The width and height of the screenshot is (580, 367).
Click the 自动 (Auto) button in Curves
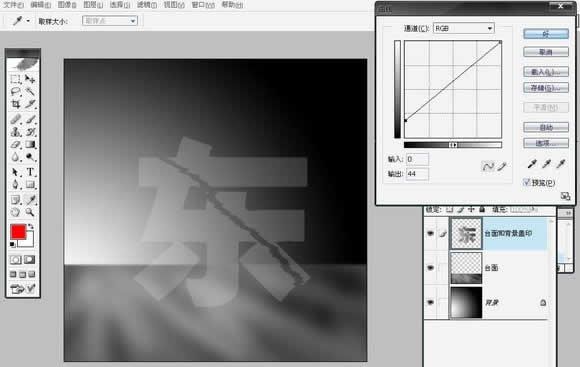click(x=546, y=128)
